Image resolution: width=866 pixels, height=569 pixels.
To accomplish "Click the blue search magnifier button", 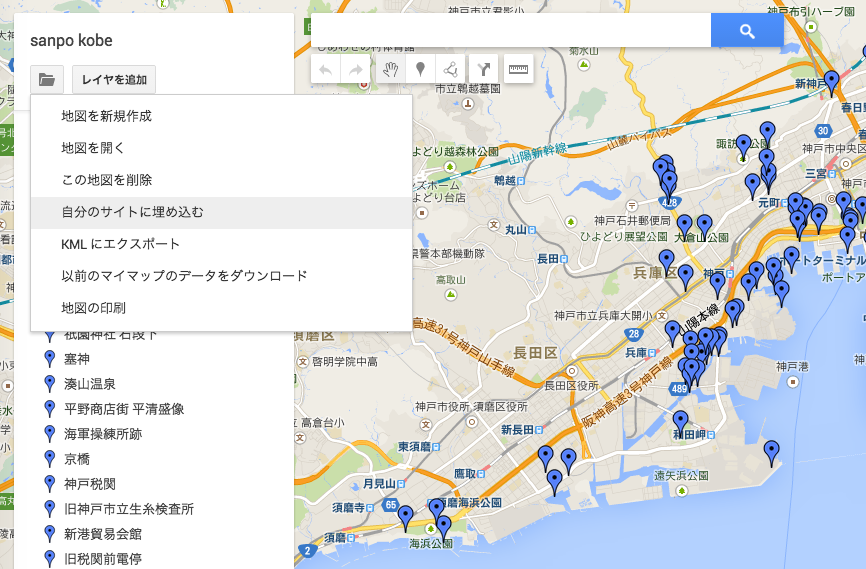I will coord(747,31).
